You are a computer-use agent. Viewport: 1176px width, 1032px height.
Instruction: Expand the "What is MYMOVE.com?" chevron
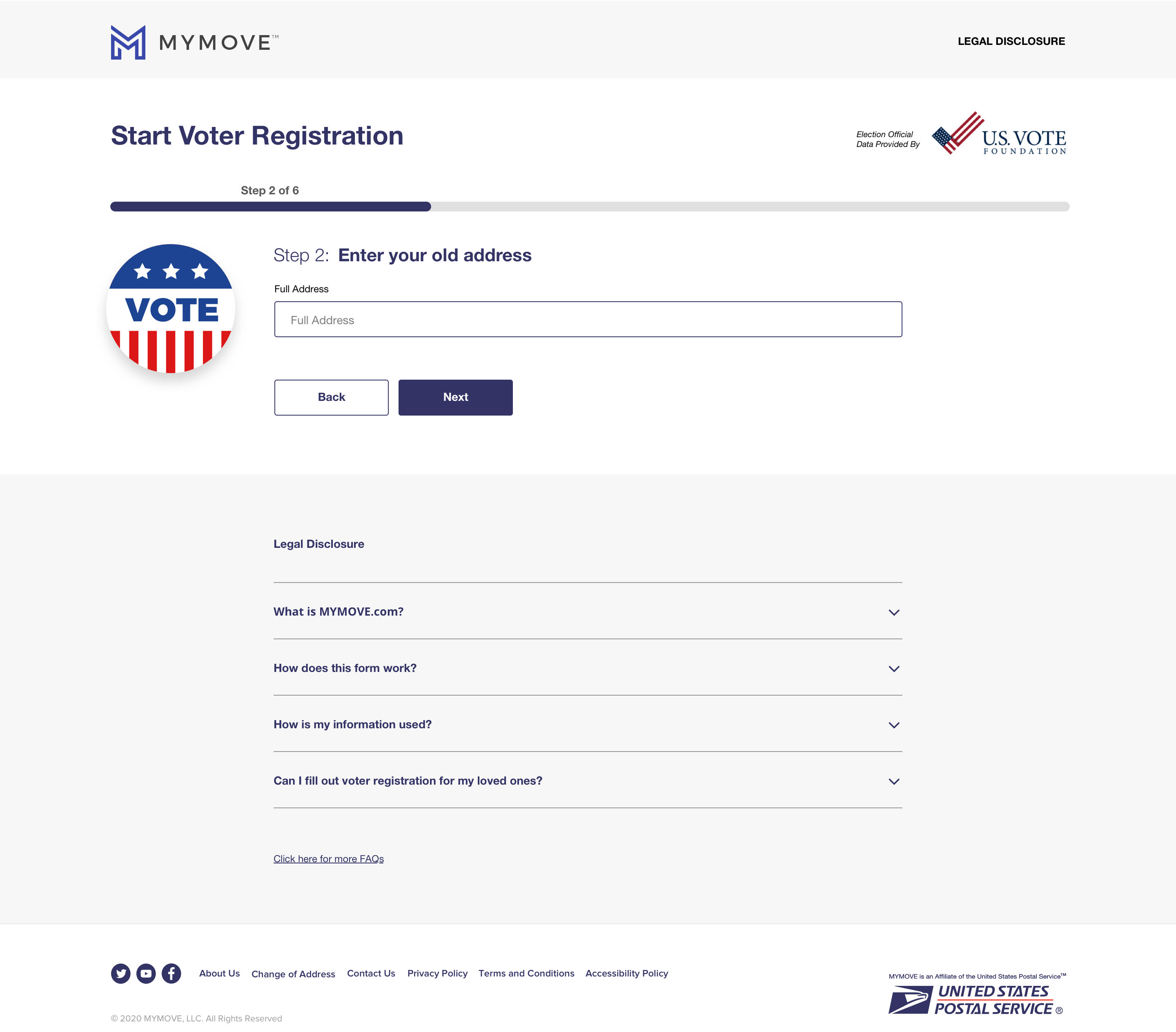pos(893,613)
